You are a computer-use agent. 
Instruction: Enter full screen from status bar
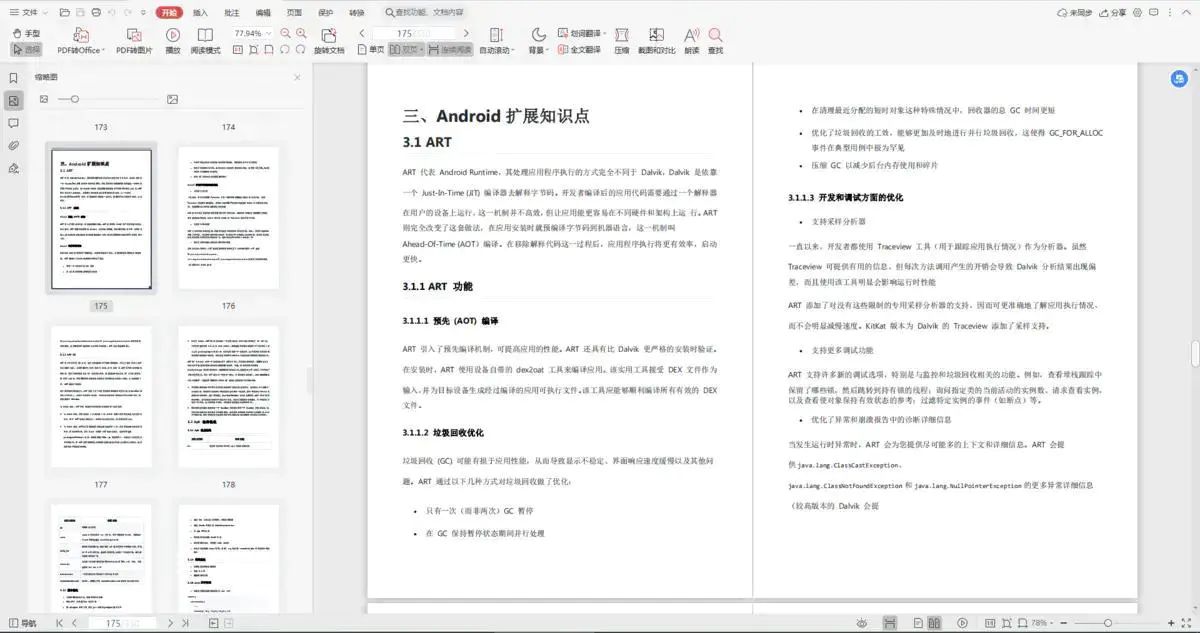click(x=1188, y=623)
